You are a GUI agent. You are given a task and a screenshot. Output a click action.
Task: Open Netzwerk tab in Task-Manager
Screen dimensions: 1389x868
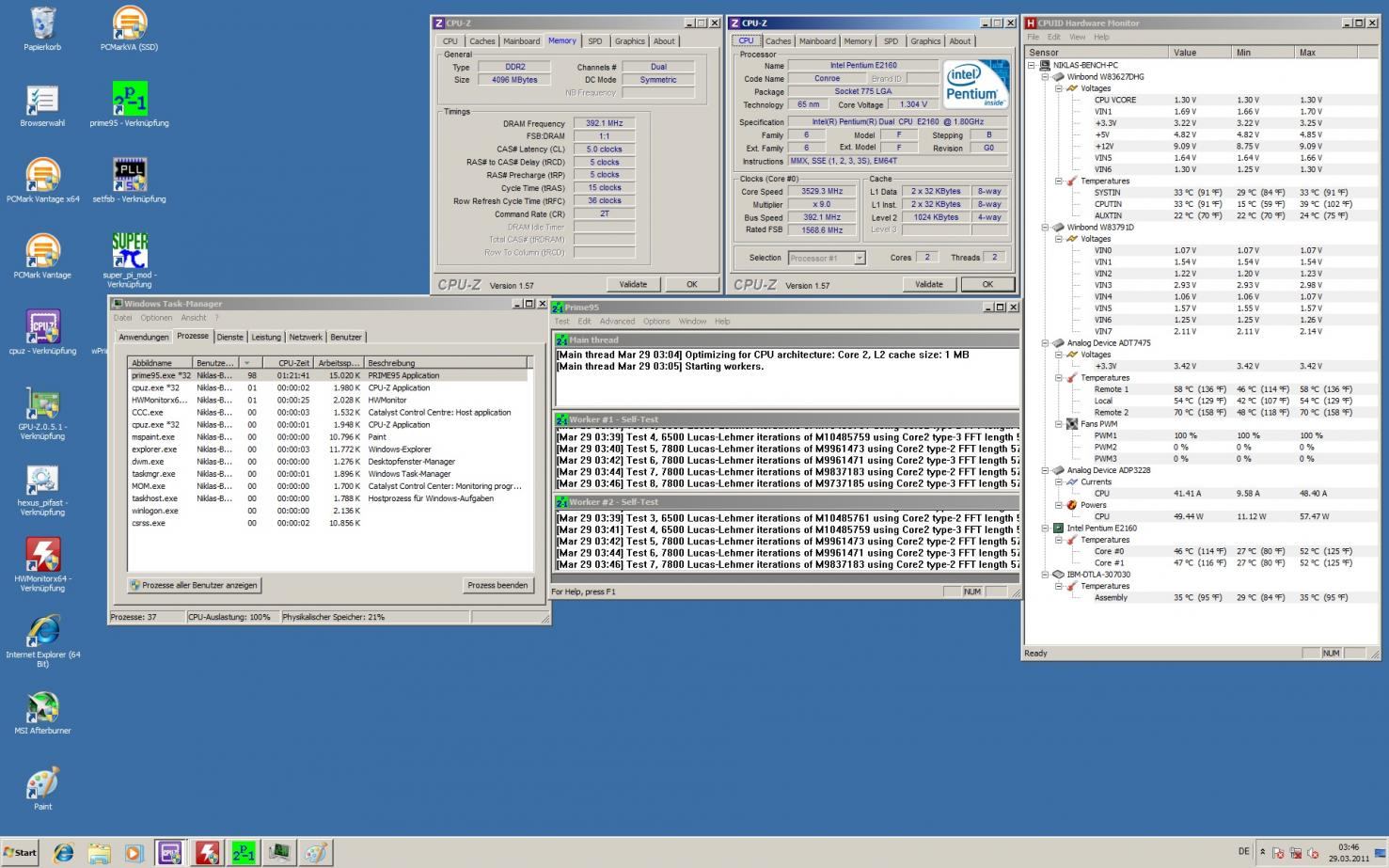click(306, 337)
